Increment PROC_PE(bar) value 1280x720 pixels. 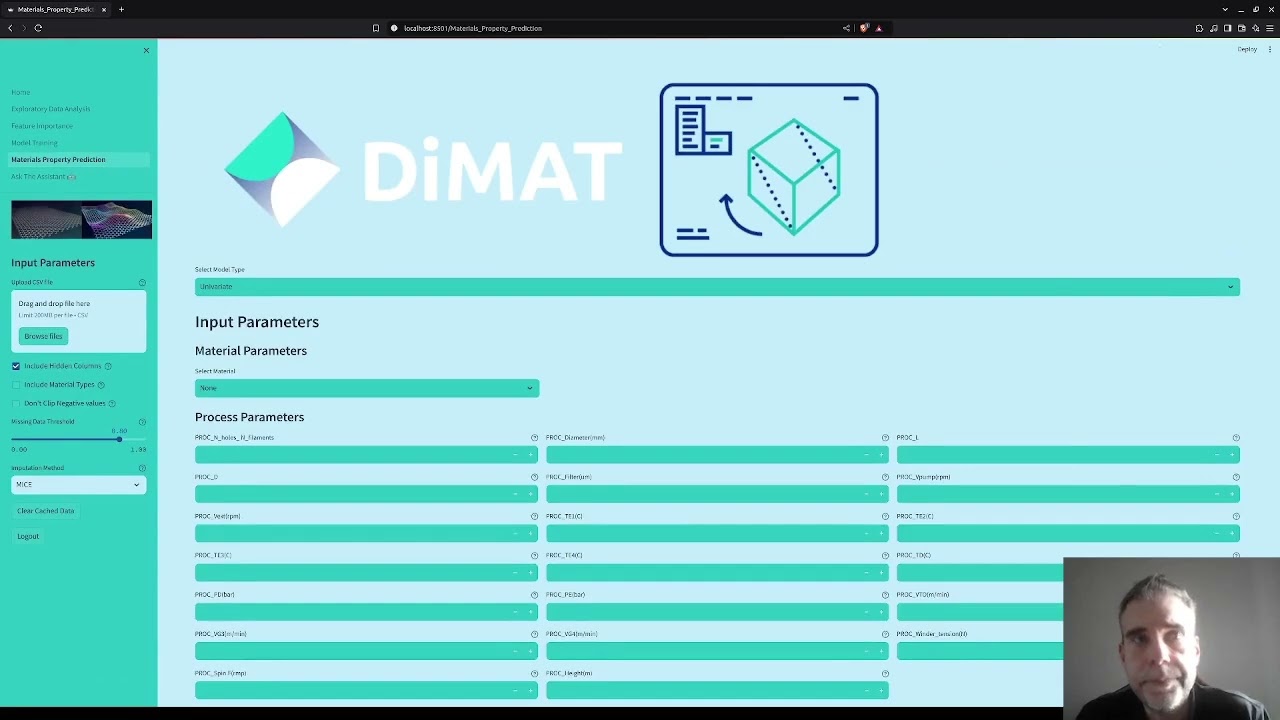(x=882, y=612)
